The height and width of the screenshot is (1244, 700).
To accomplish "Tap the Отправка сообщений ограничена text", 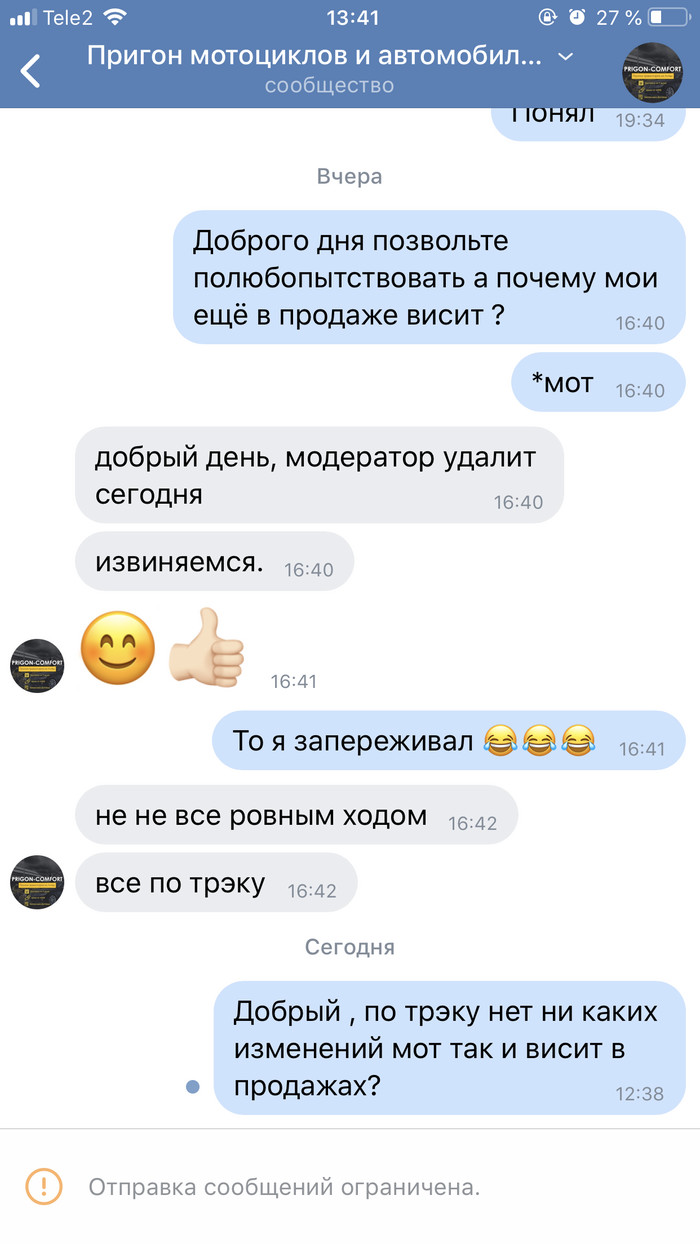I will 285,1188.
